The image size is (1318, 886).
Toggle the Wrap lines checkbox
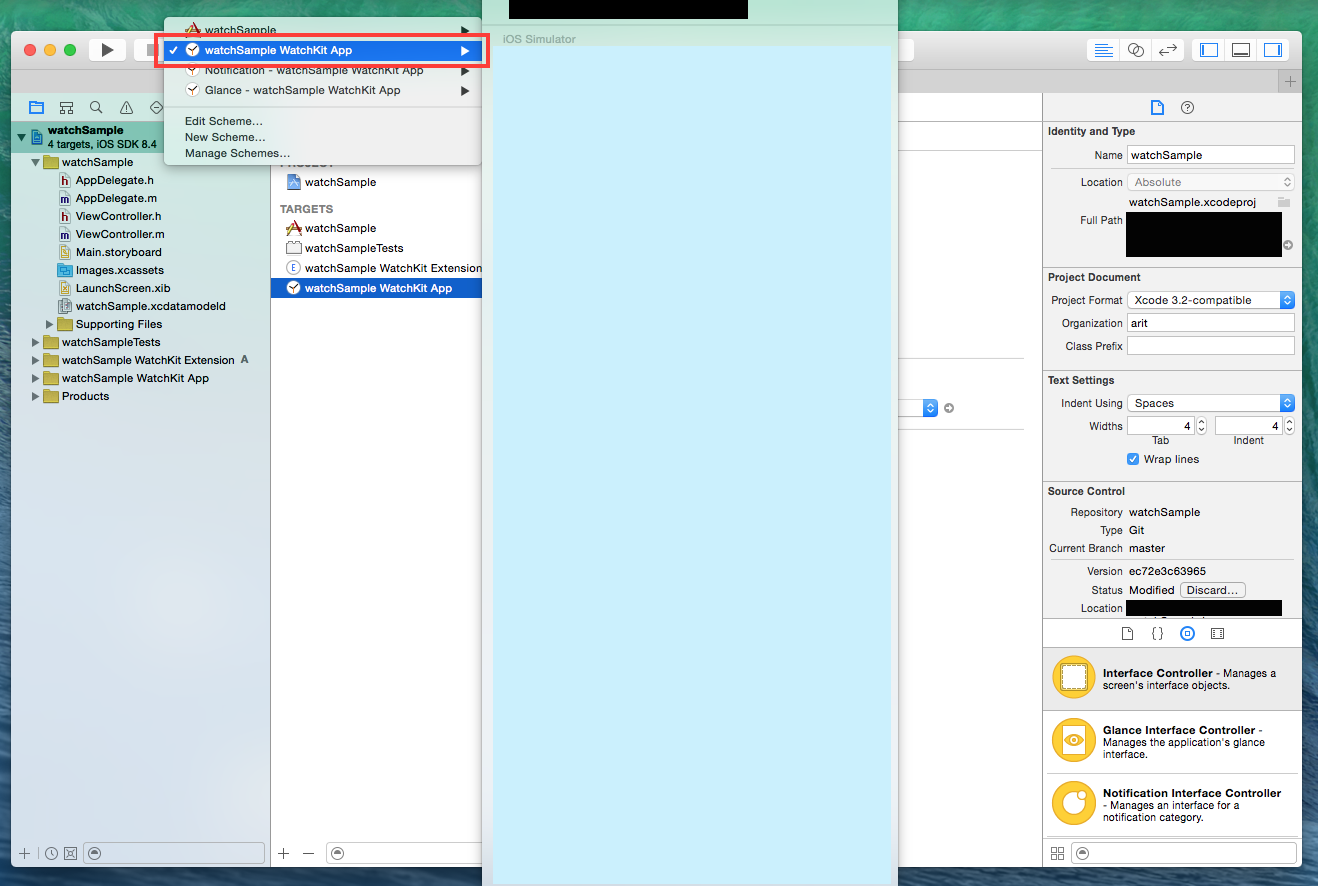tap(1133, 459)
